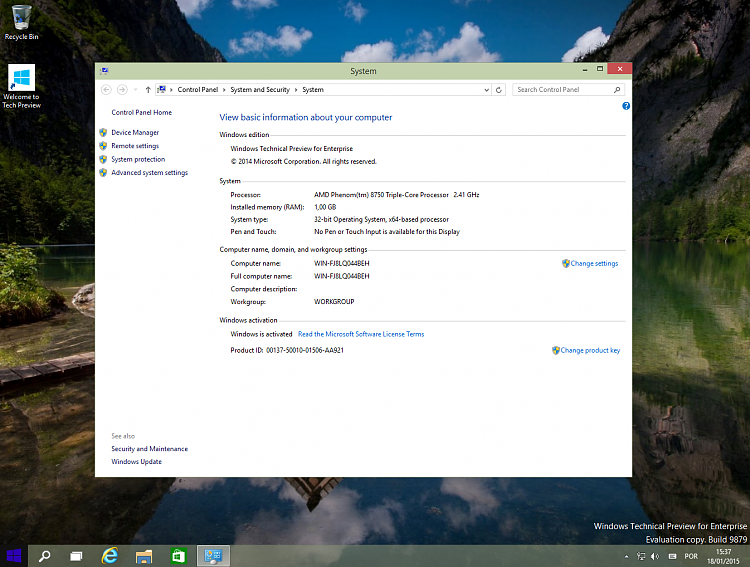Minimize the System window

[585, 69]
